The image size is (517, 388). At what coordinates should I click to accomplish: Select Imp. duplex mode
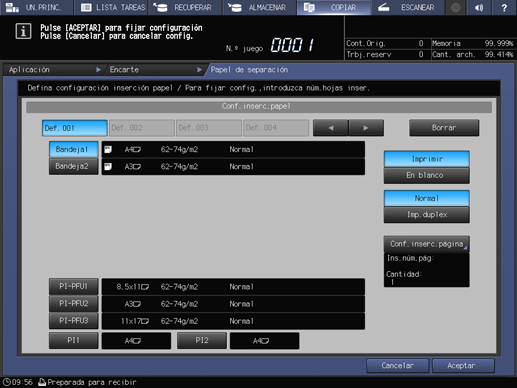427,215
